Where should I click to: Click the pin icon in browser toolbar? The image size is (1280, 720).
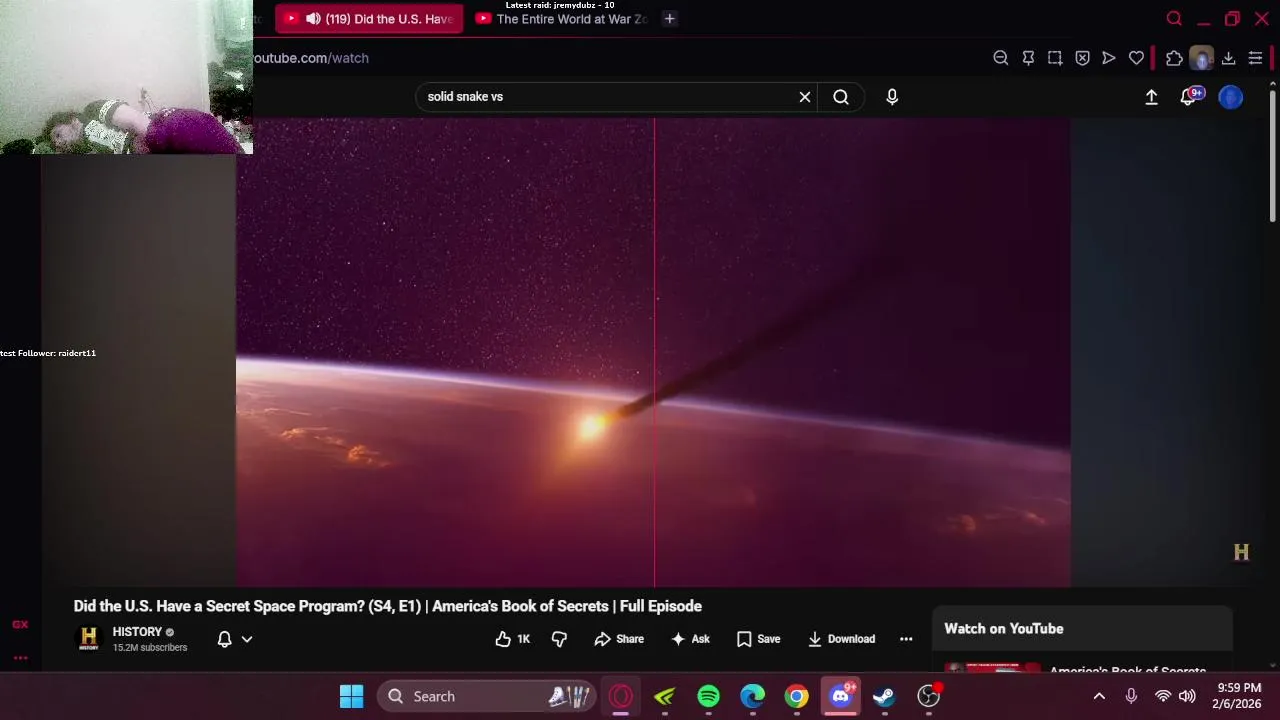(x=1028, y=58)
